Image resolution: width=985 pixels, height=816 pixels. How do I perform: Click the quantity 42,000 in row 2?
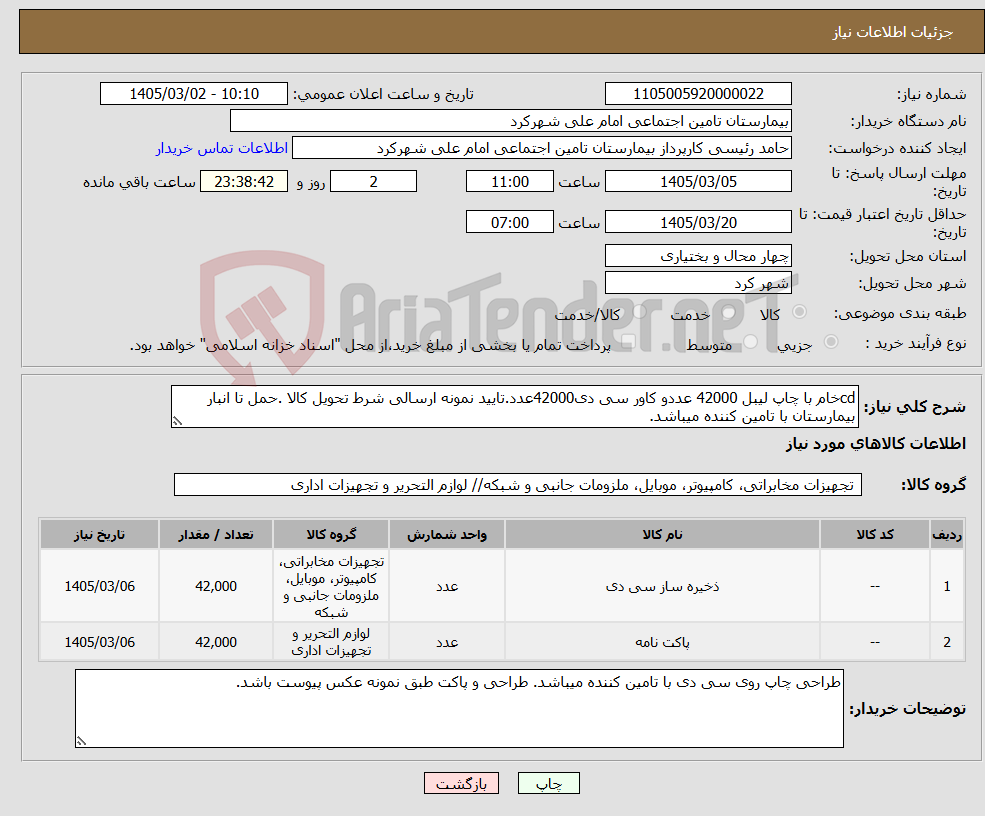pos(215,642)
